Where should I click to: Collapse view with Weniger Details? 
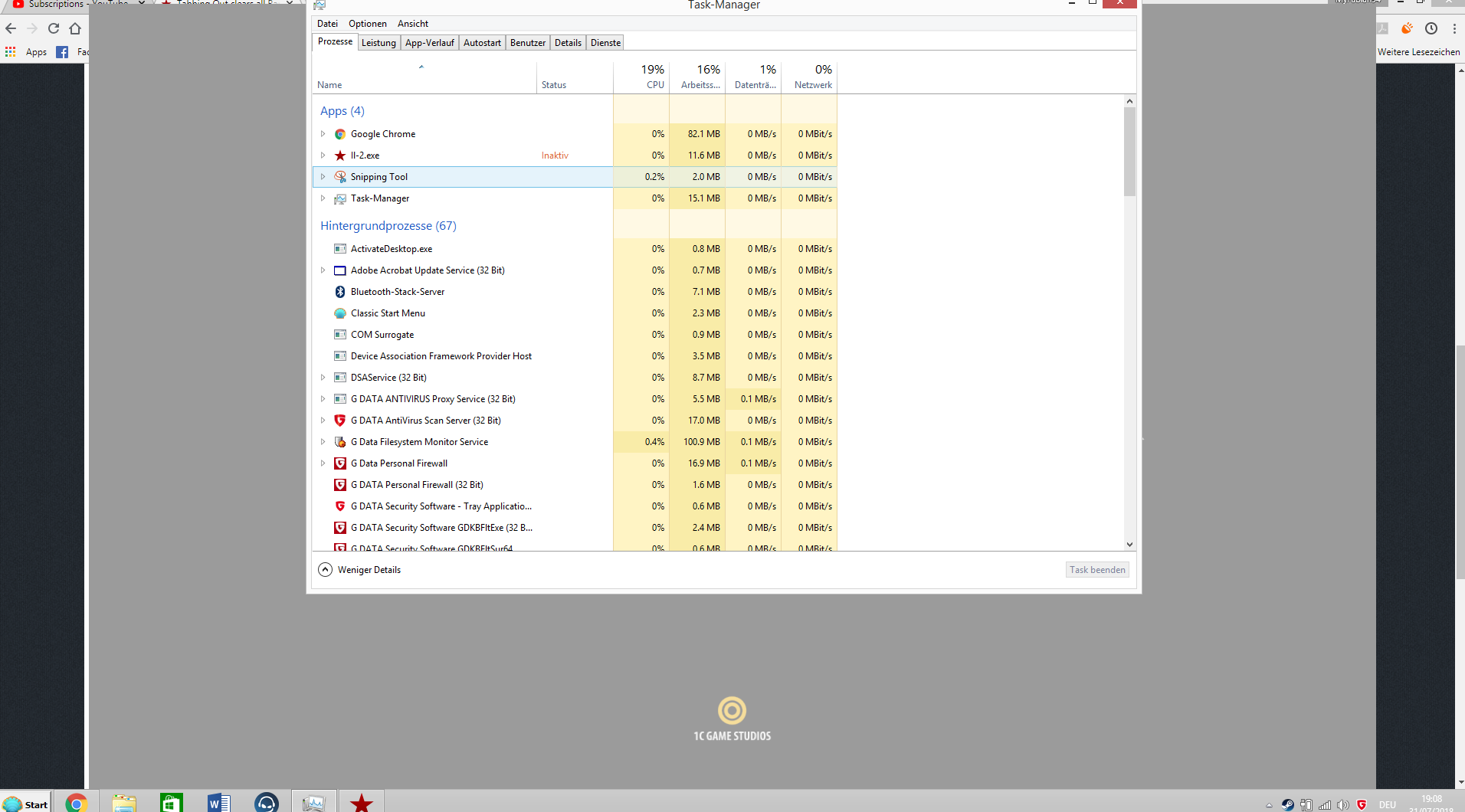pos(359,570)
